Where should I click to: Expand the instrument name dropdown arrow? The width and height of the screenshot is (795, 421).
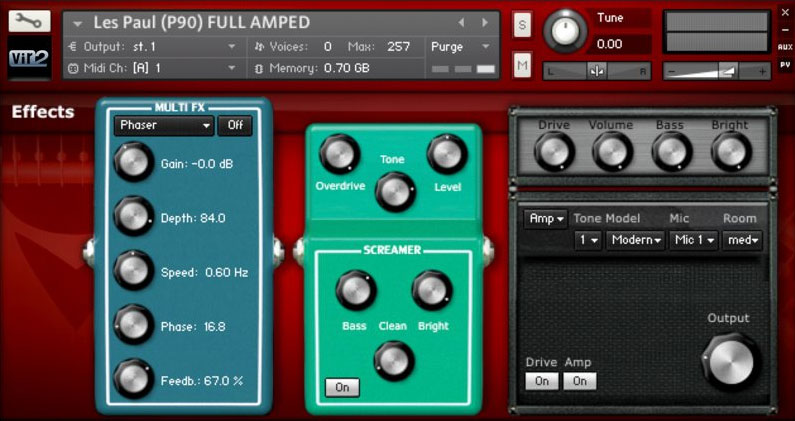click(x=77, y=23)
